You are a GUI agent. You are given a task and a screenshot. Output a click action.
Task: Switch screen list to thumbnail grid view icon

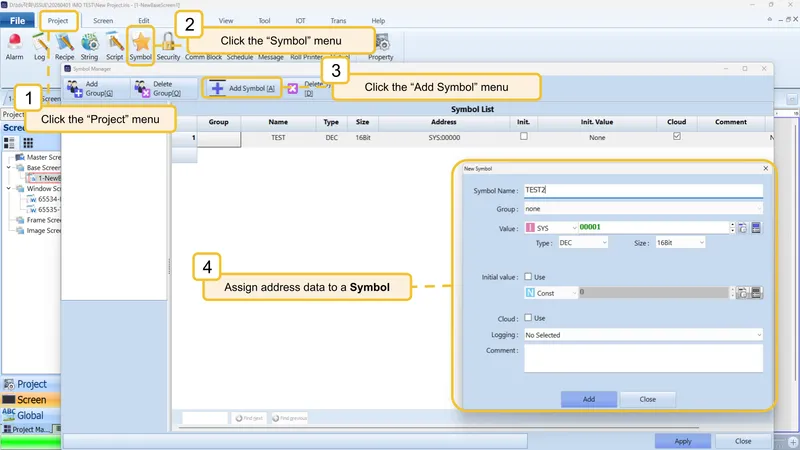(x=28, y=143)
